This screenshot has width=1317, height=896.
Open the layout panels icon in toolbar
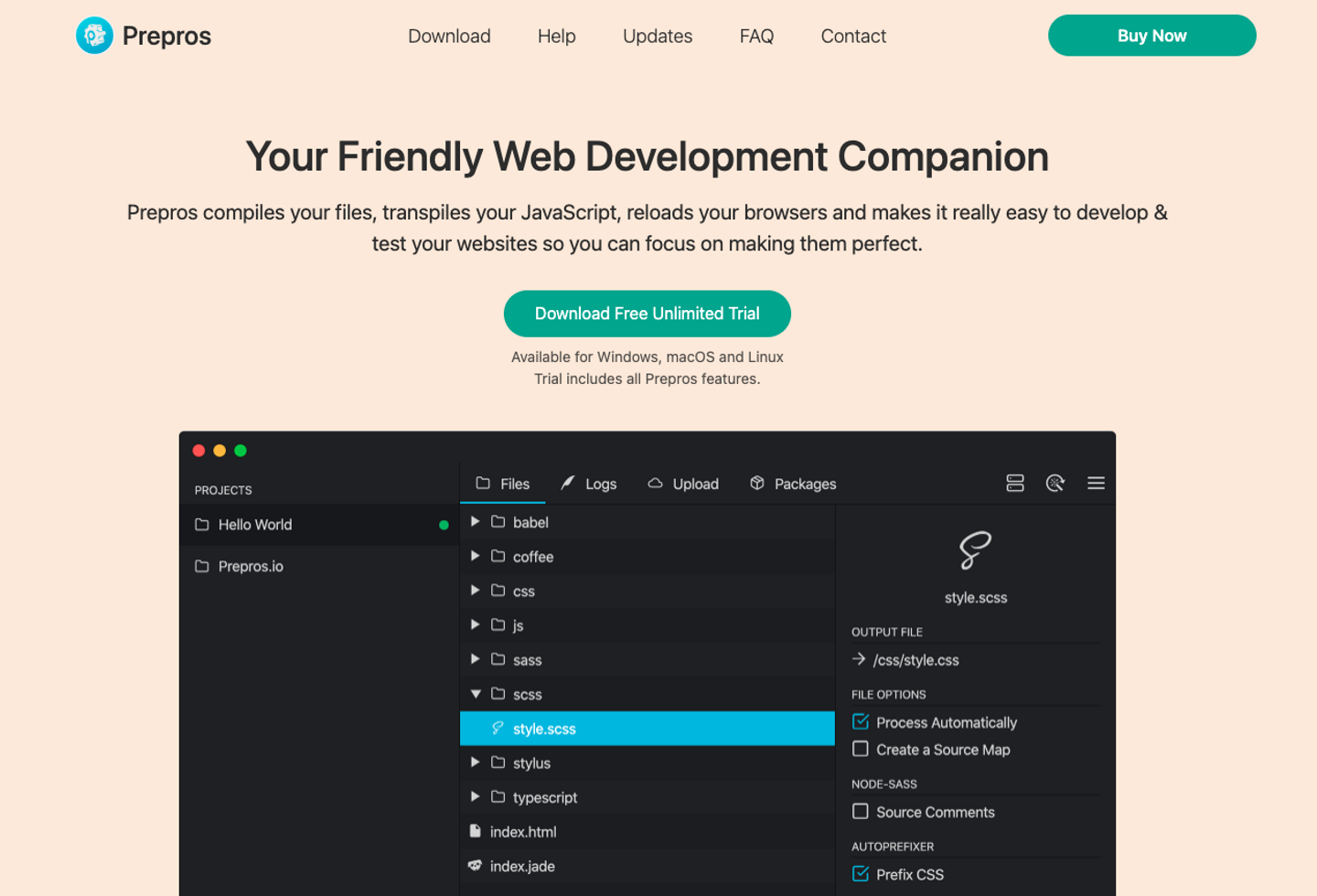tap(1015, 483)
